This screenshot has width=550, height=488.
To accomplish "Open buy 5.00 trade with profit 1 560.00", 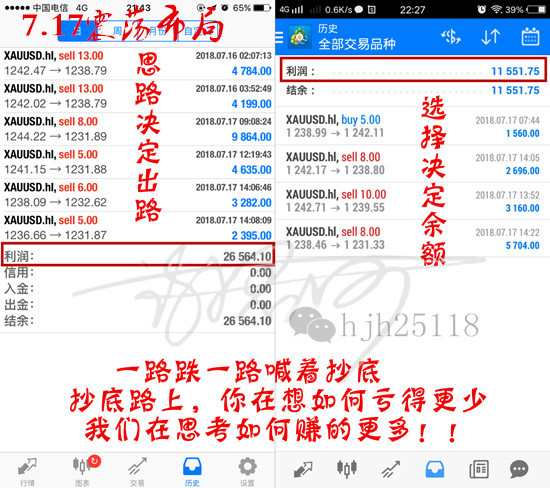I will click(412, 126).
